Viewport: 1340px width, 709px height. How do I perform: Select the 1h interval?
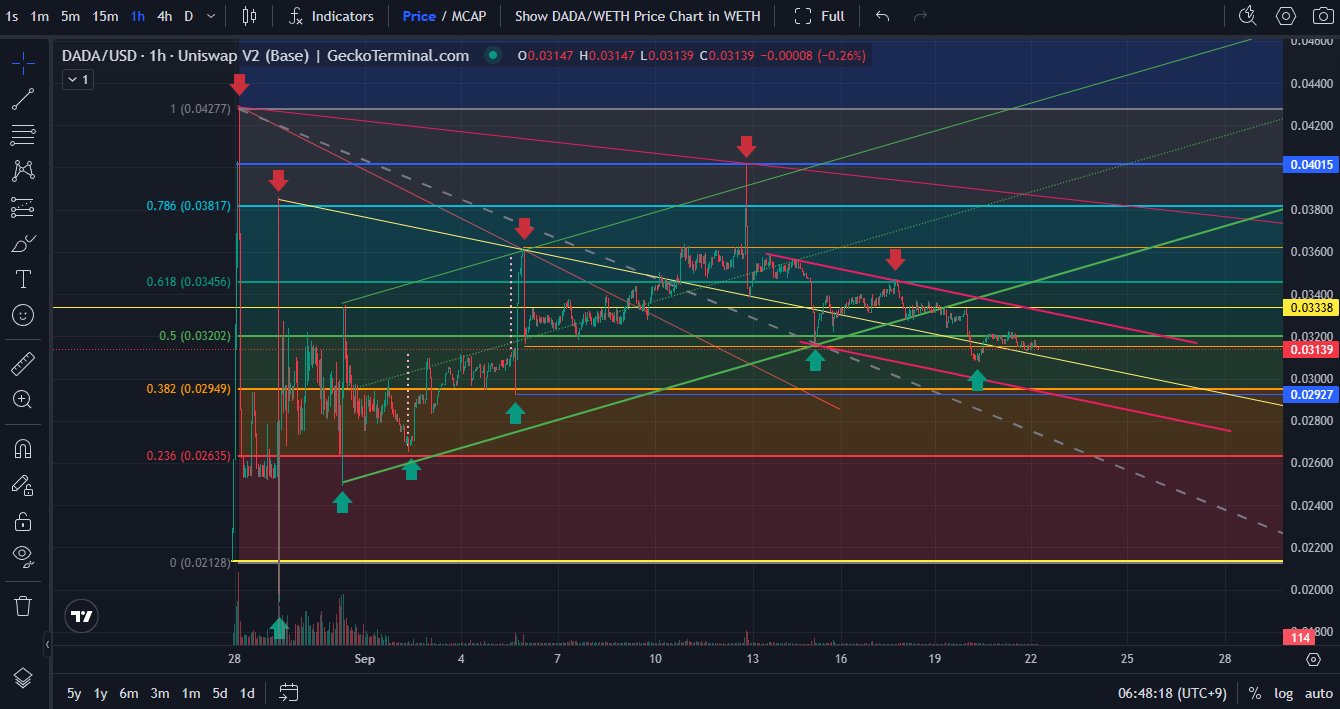(137, 16)
